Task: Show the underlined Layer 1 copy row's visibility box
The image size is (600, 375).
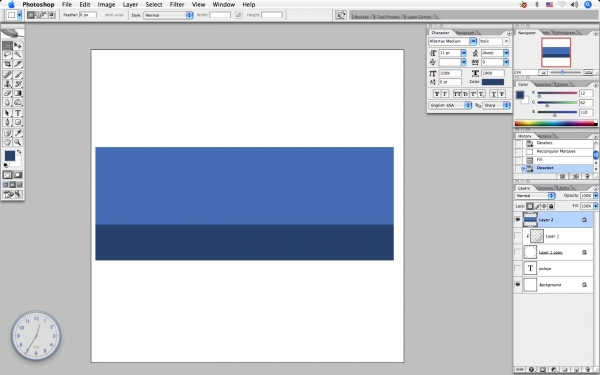Action: [x=518, y=252]
